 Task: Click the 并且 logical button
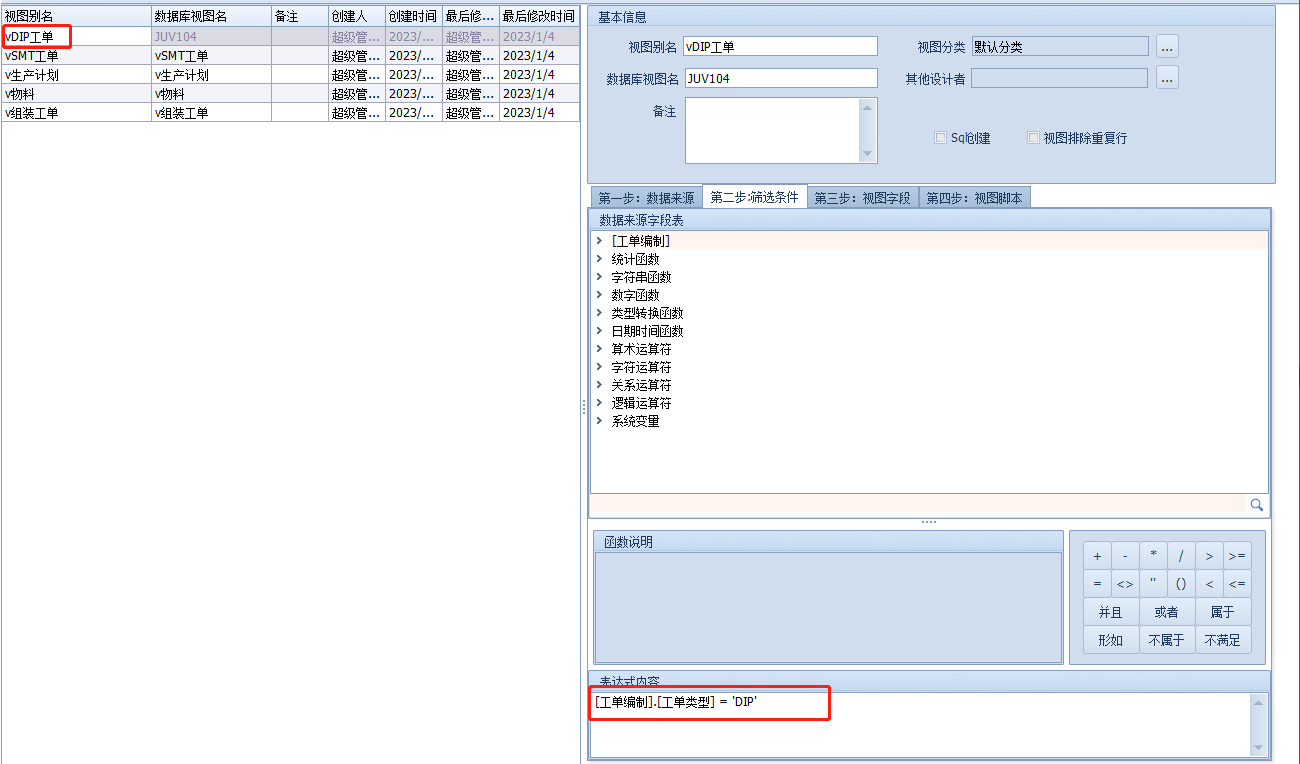coord(1111,612)
